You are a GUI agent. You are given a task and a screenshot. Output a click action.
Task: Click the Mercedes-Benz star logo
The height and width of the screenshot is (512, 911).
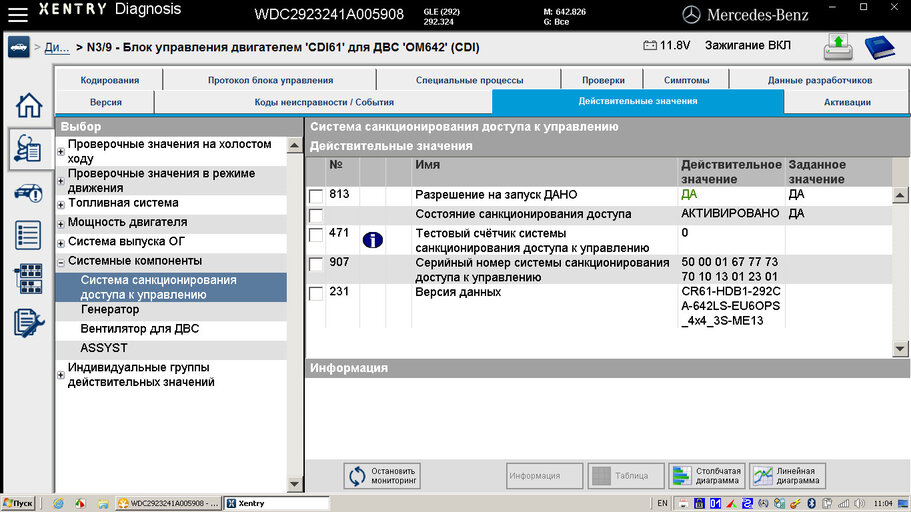coord(691,15)
